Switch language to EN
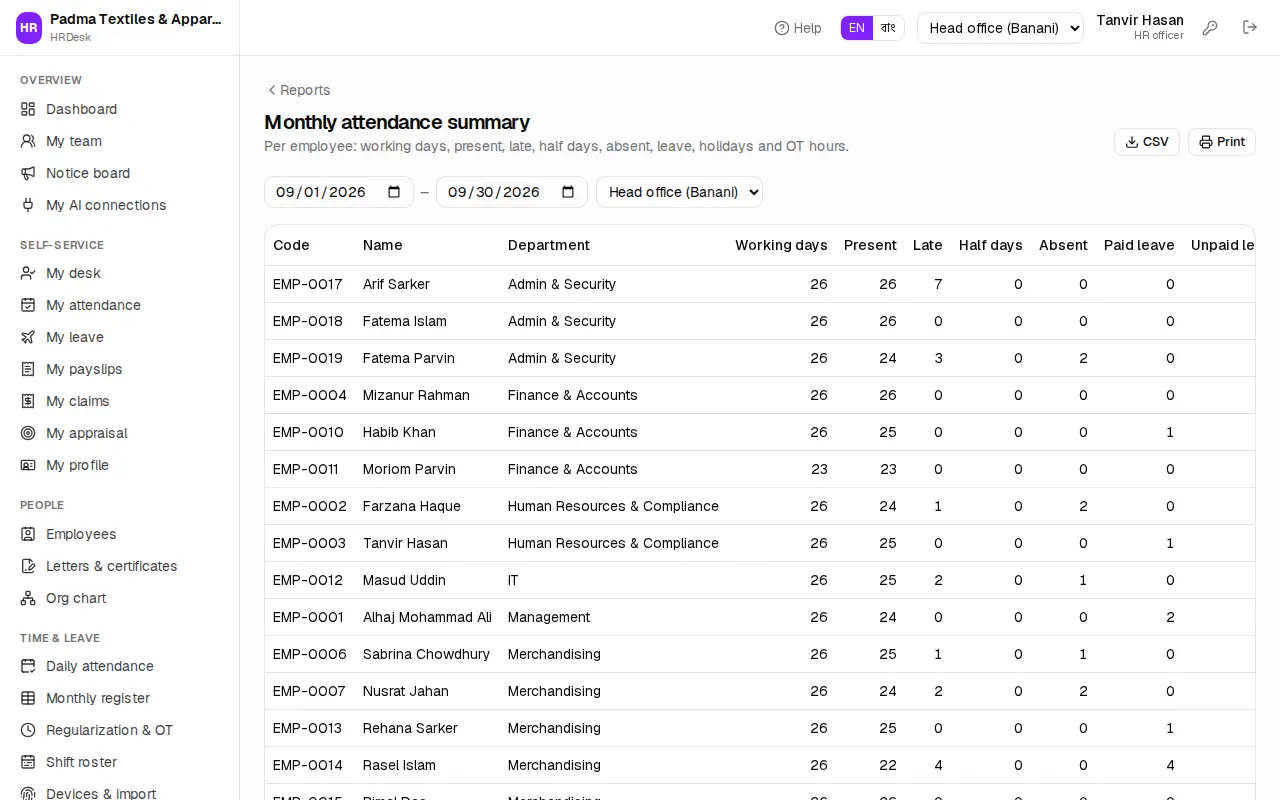This screenshot has height=800, width=1280. [x=857, y=28]
